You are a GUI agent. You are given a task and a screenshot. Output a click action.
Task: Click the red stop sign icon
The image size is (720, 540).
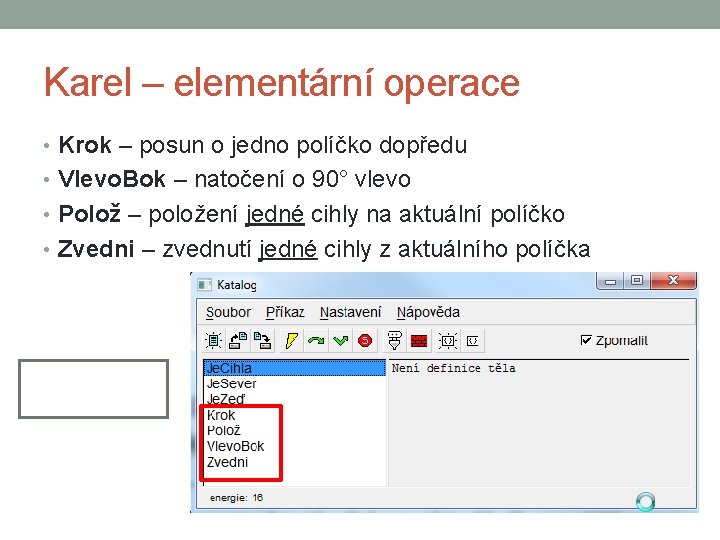(x=365, y=341)
